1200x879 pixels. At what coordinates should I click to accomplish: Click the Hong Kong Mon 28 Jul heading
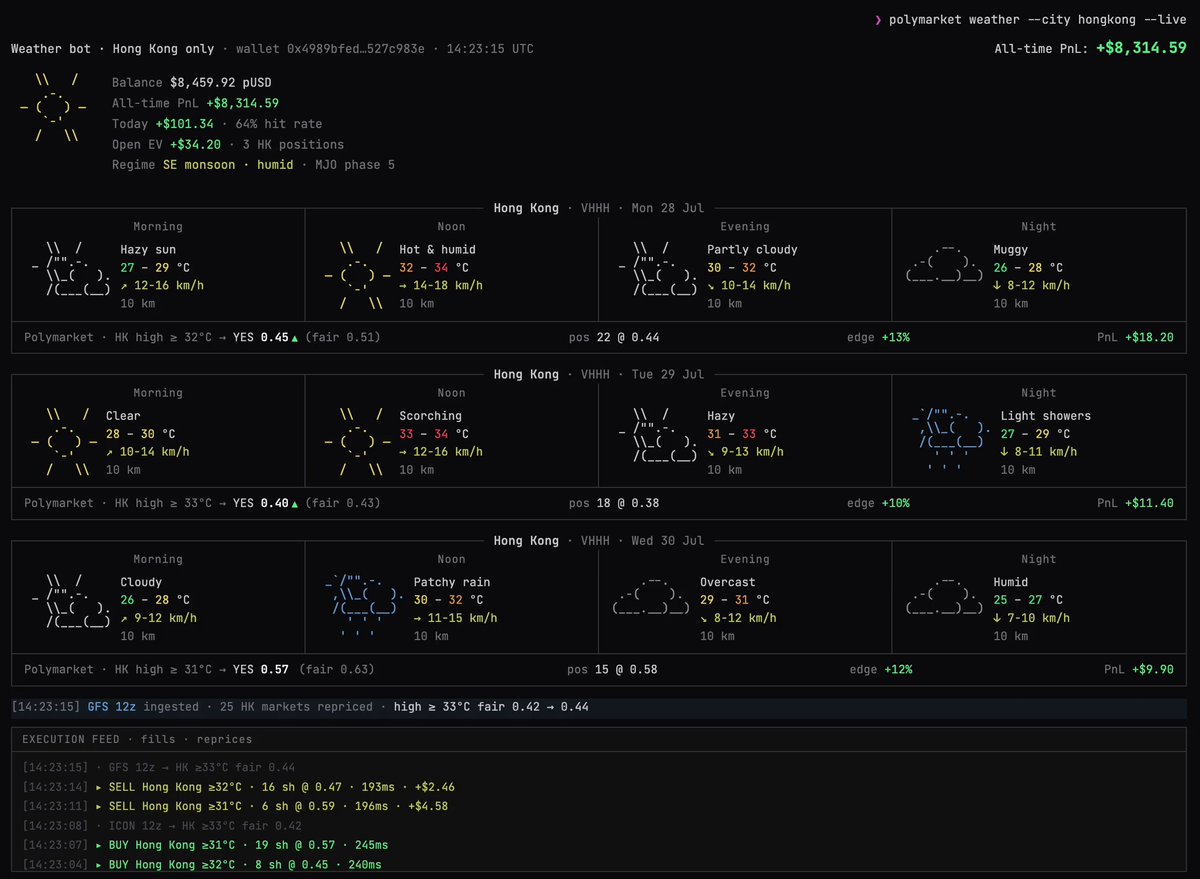[599, 208]
